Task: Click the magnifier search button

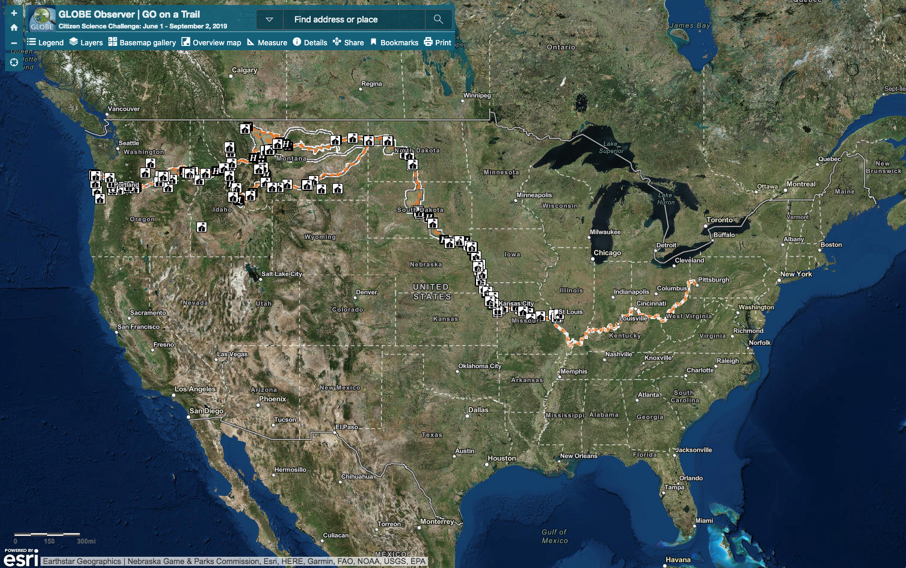Action: point(438,19)
